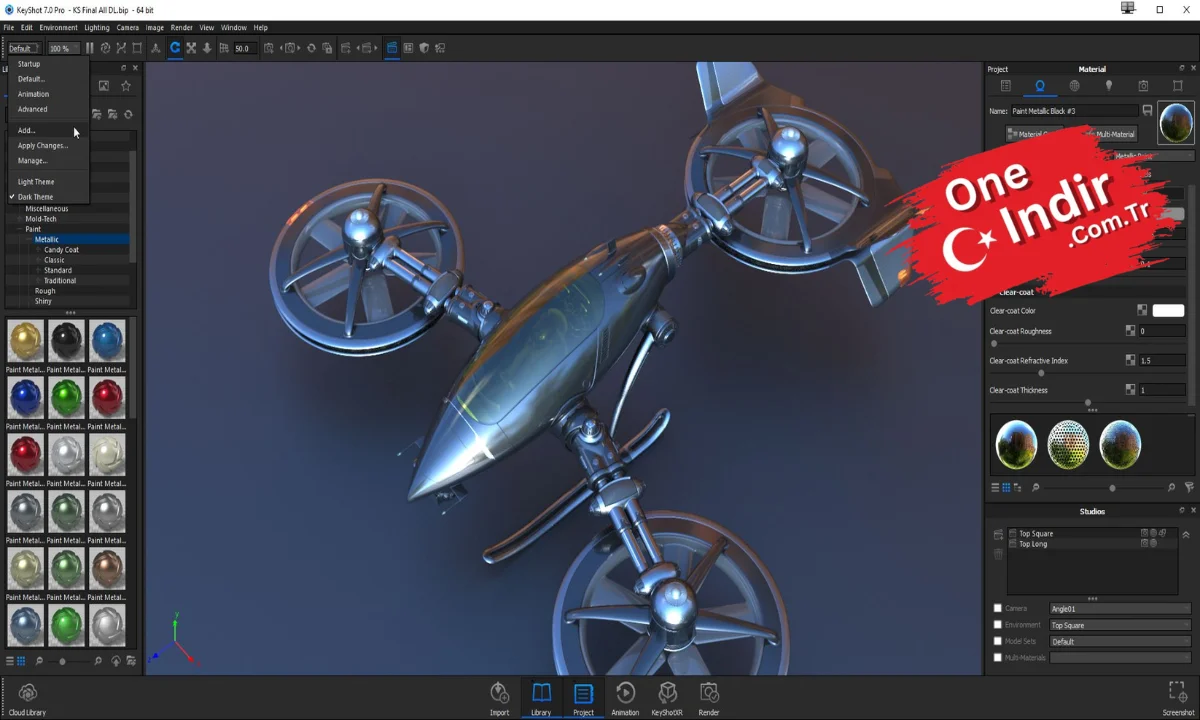Save material to library icon
The width and height of the screenshot is (1200, 720).
pyautogui.click(x=1148, y=111)
